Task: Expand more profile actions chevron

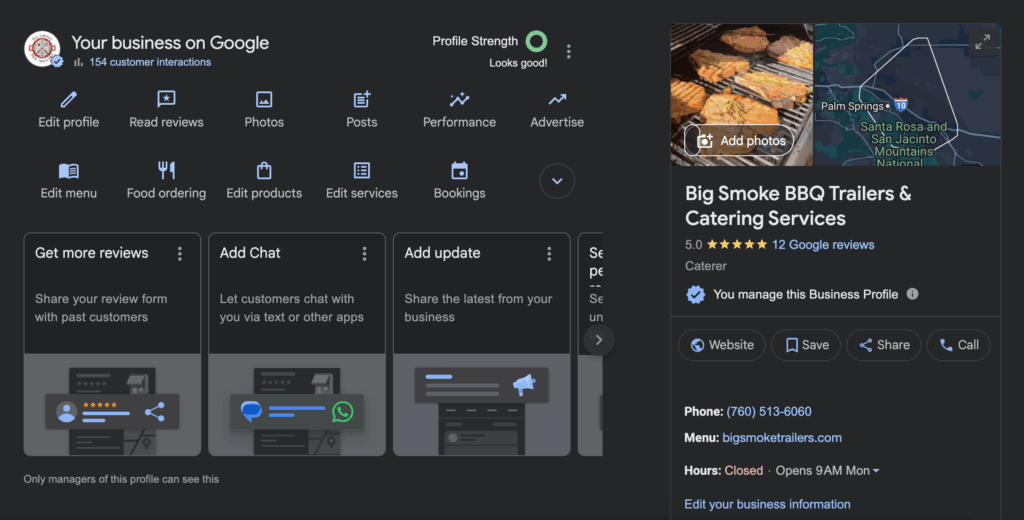Action: coord(557,181)
